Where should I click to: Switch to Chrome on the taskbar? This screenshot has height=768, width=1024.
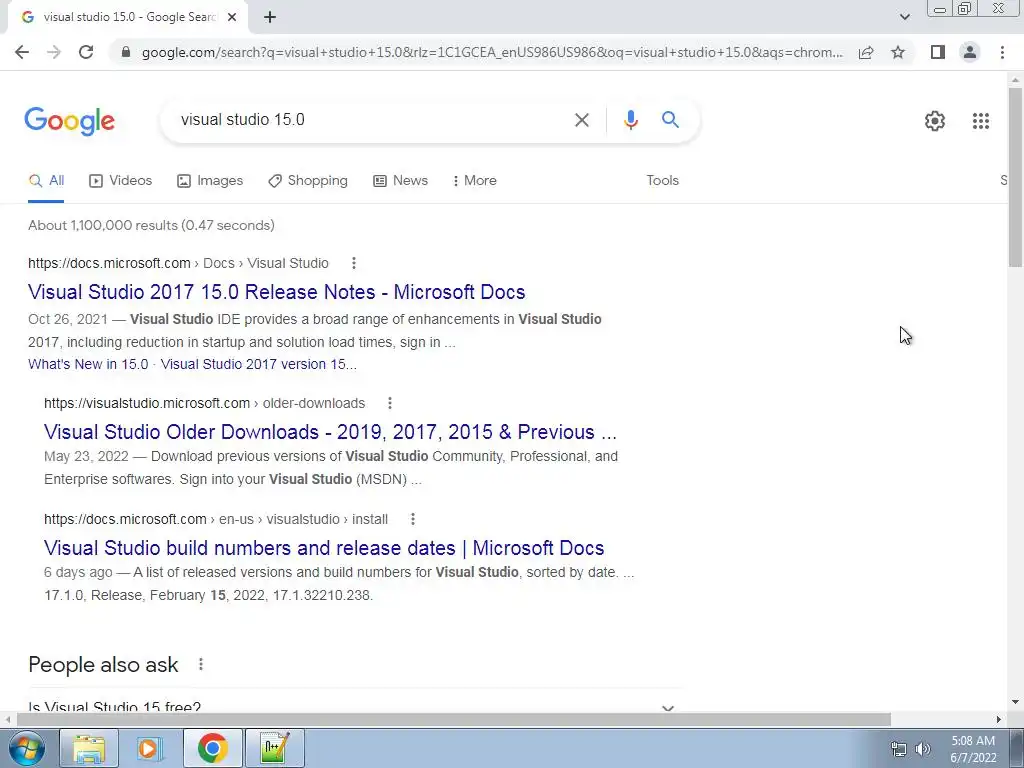(212, 748)
